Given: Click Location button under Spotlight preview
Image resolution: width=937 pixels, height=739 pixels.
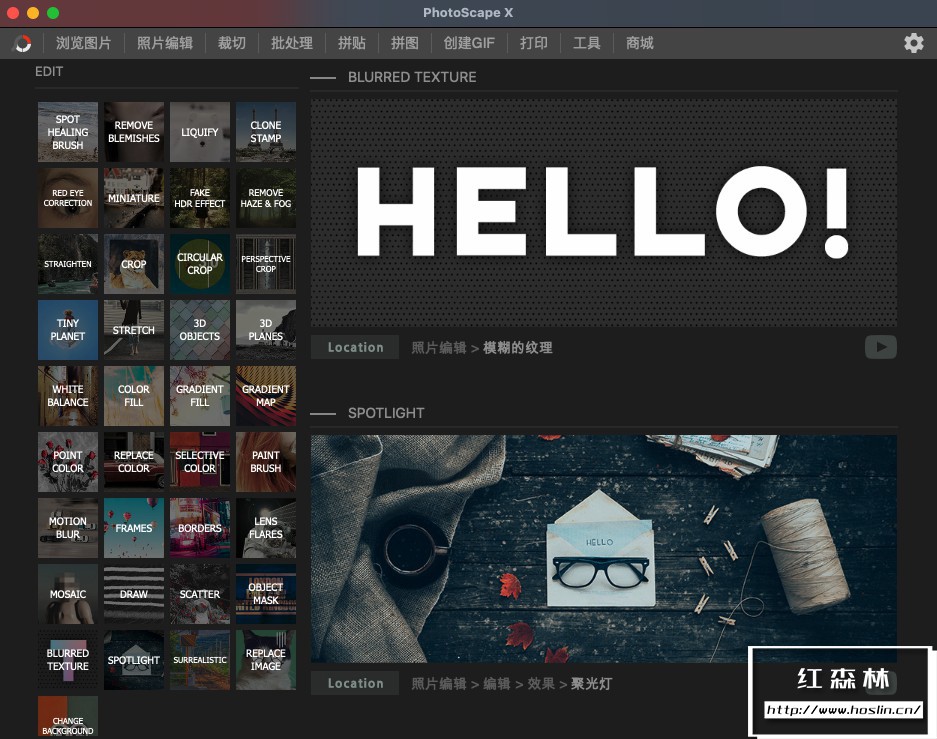Looking at the screenshot, I should (x=355, y=683).
